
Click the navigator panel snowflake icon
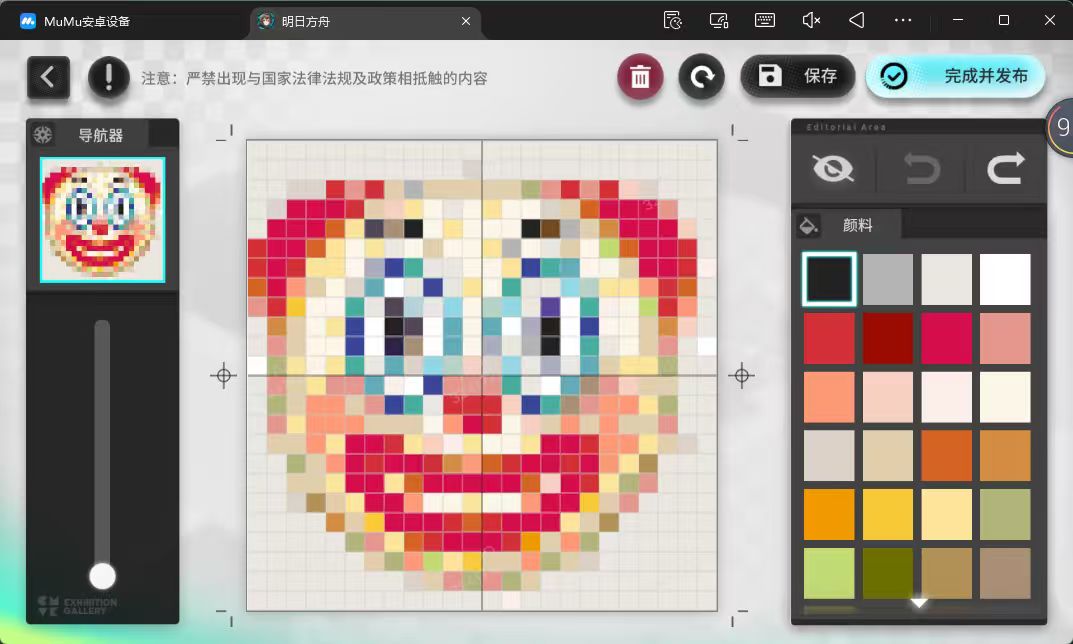click(43, 134)
